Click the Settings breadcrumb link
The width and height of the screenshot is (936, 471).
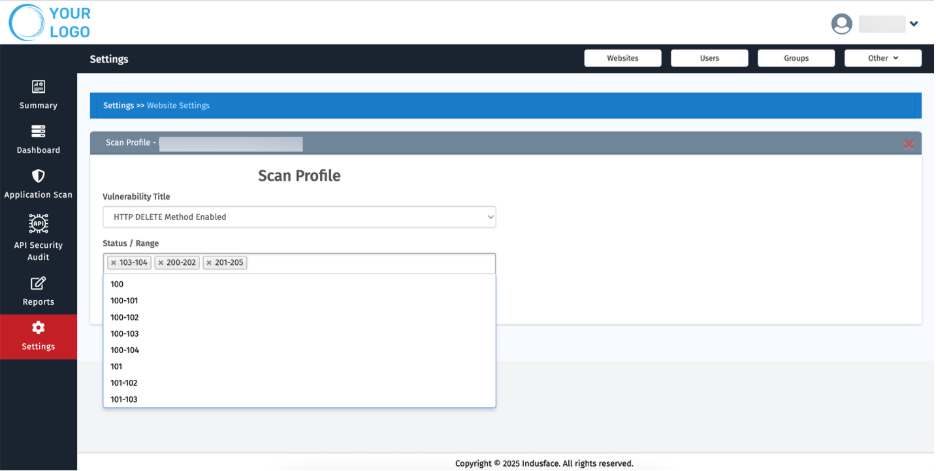point(118,105)
